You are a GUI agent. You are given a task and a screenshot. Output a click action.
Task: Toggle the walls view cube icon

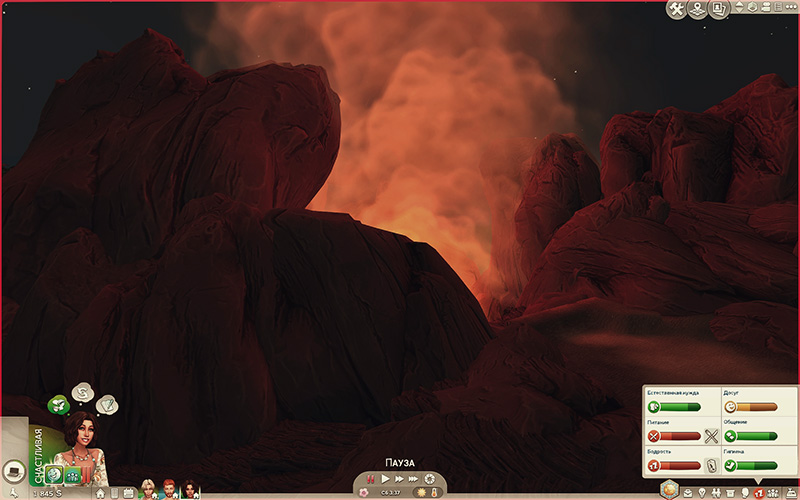(753, 7)
